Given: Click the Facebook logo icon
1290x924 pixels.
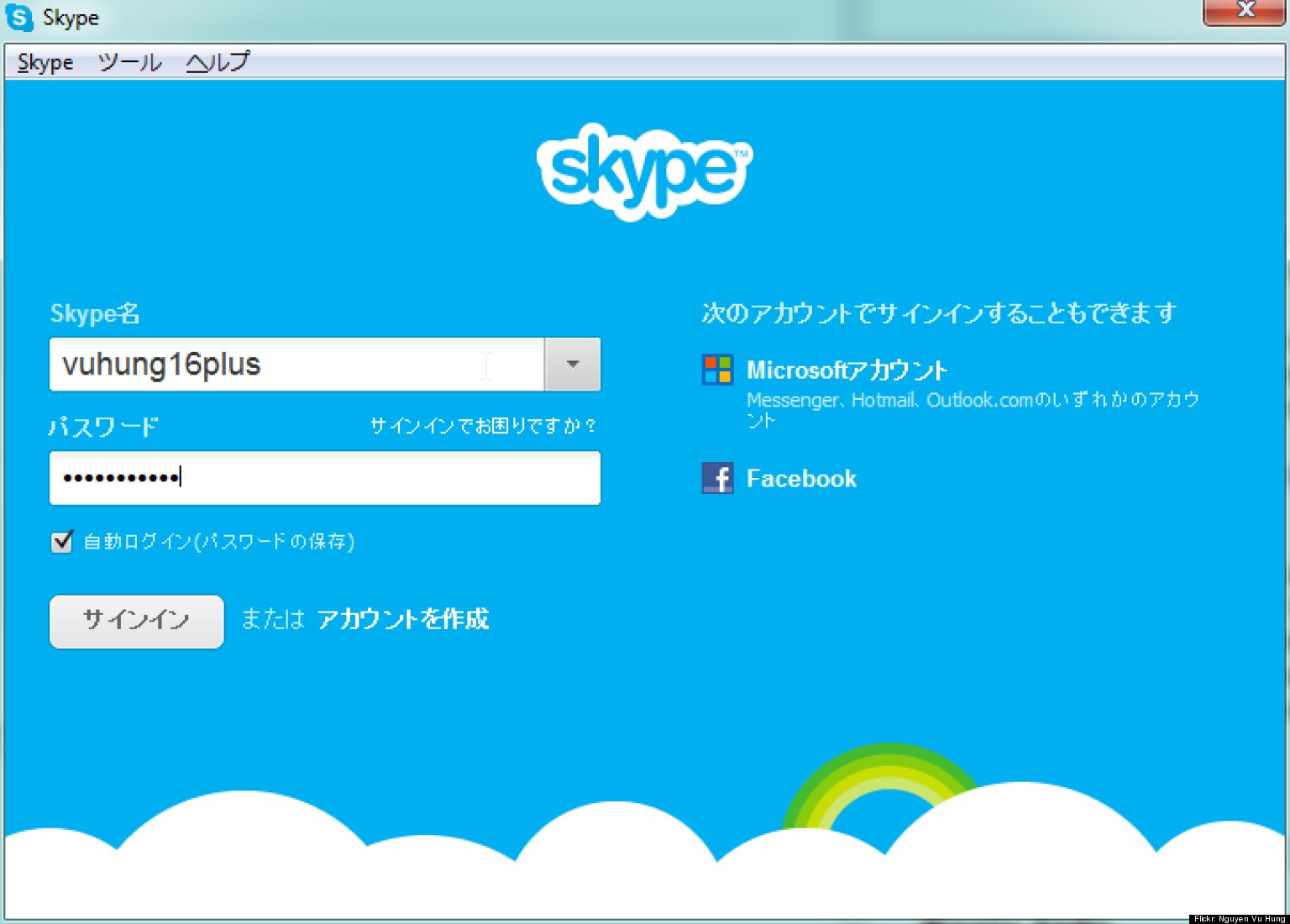Looking at the screenshot, I should coord(717,478).
